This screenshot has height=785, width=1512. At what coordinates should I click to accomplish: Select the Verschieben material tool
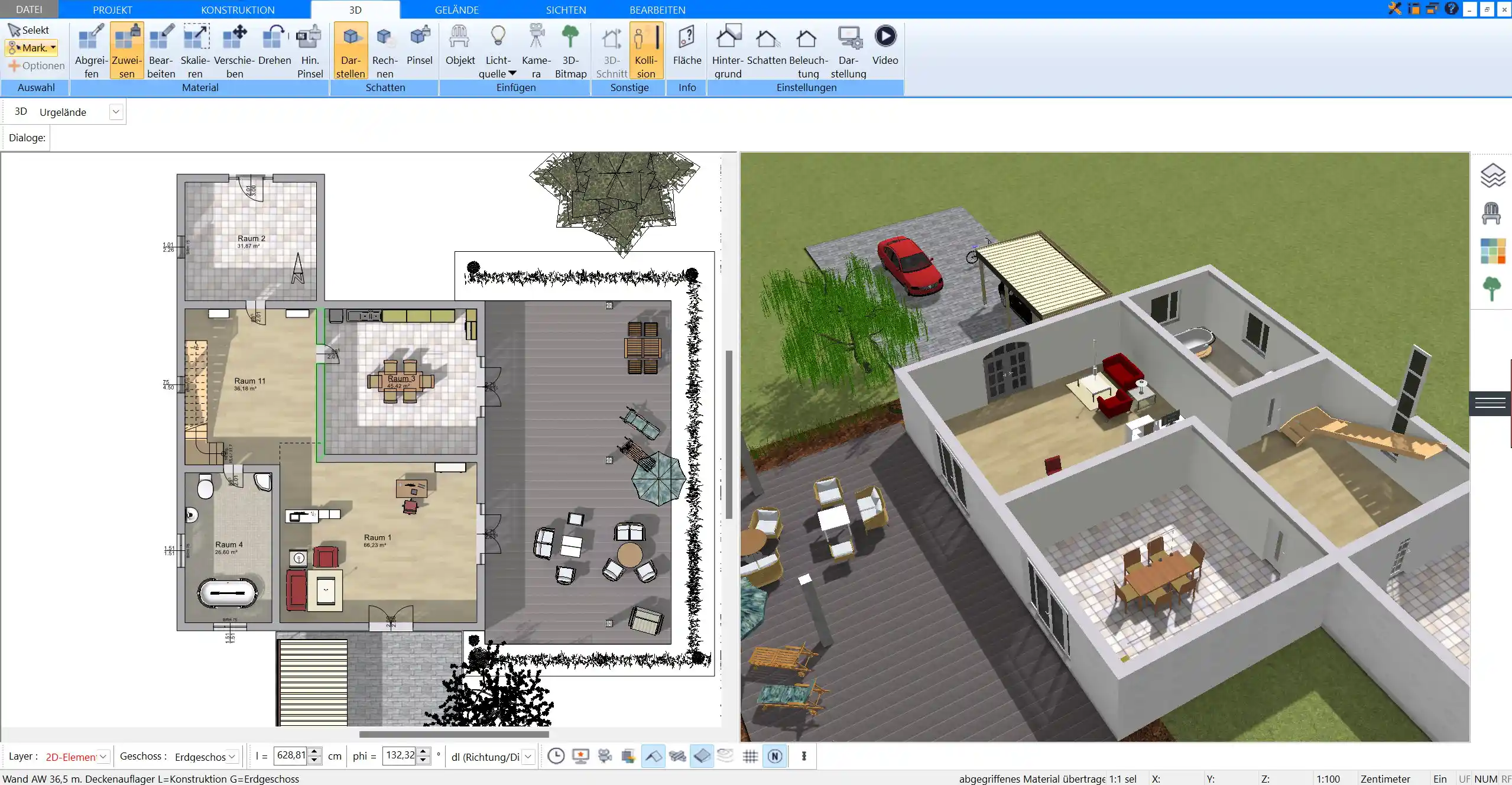[x=234, y=51]
